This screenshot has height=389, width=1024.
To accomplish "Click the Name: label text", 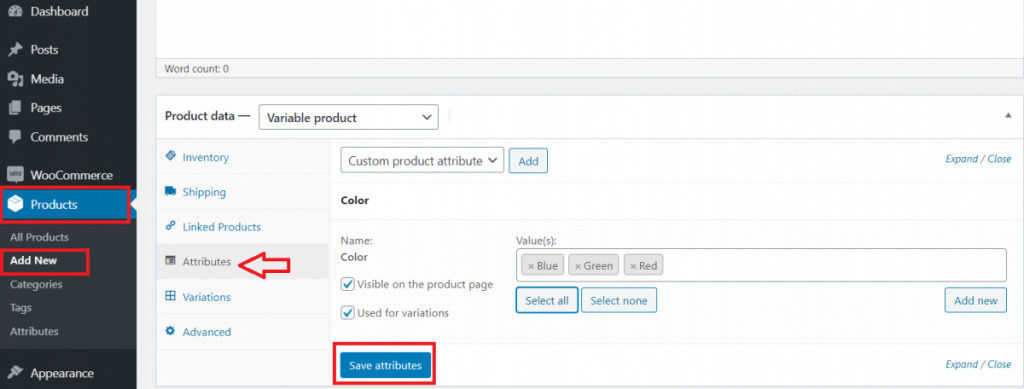I will click(356, 241).
